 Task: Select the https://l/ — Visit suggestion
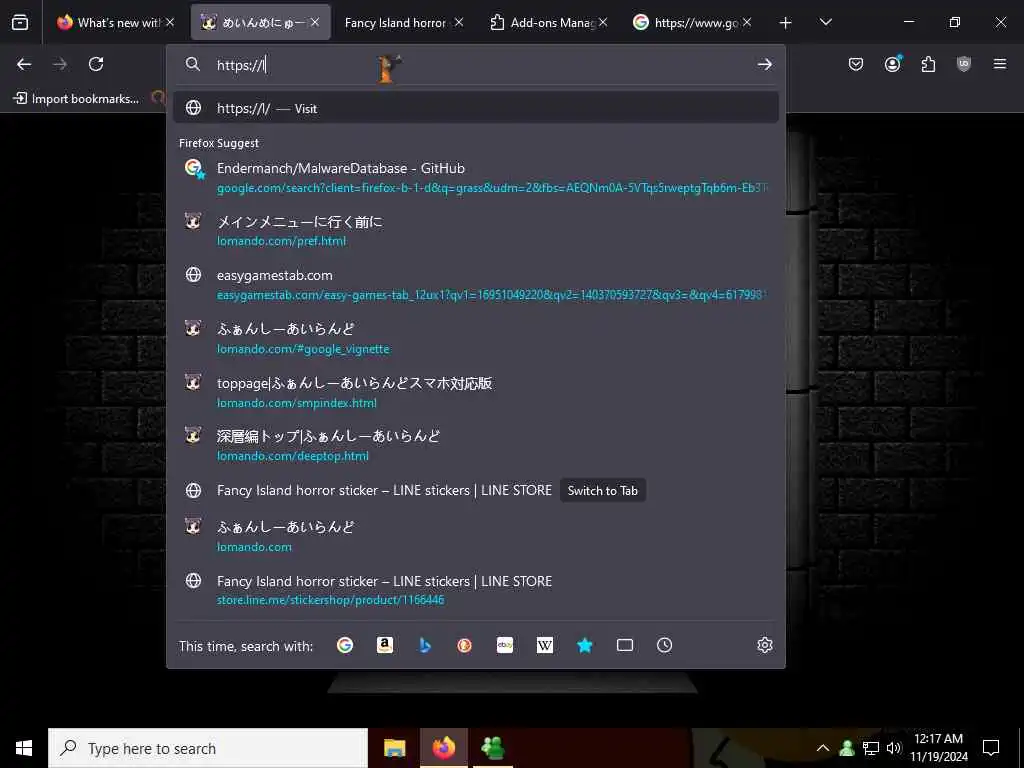(x=475, y=108)
